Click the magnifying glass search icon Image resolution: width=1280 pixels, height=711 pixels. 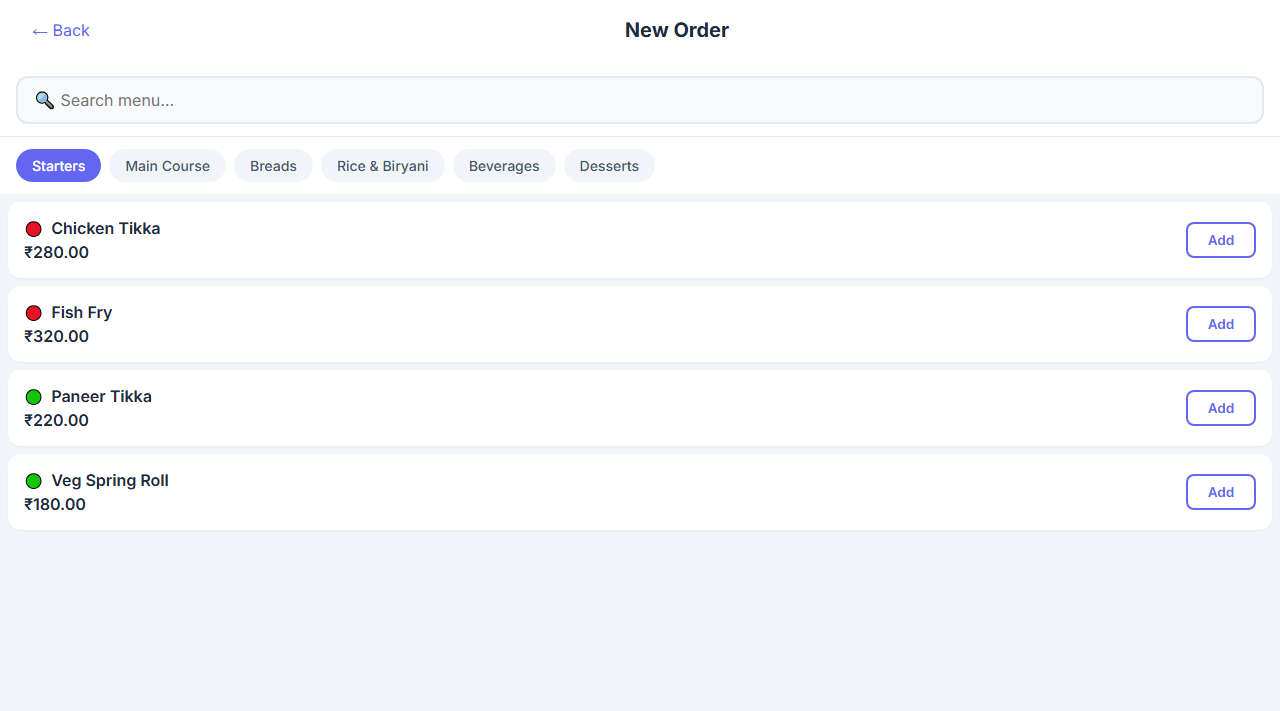tap(44, 100)
